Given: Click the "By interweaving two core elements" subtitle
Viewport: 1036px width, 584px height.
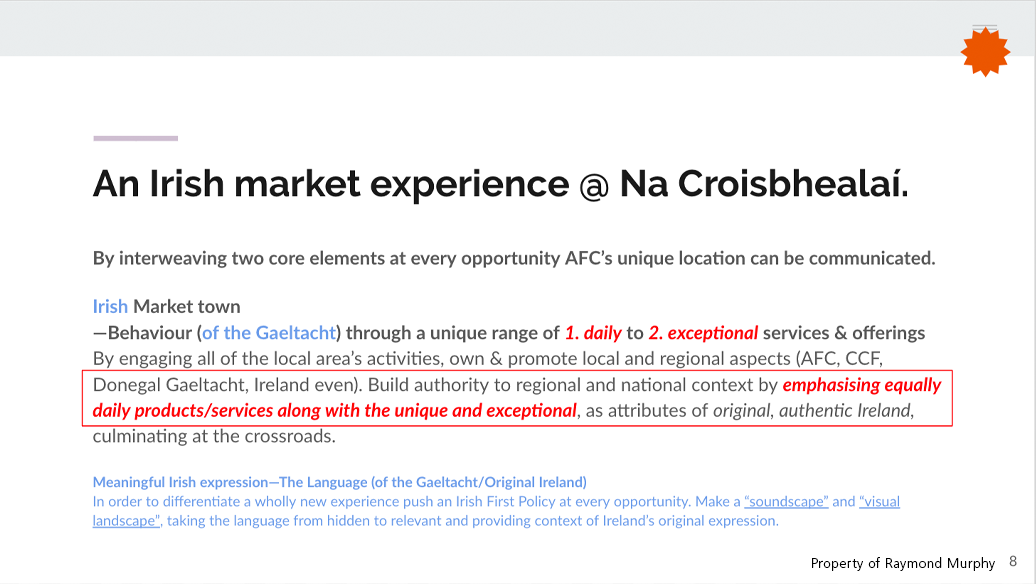Looking at the screenshot, I should coord(514,258).
